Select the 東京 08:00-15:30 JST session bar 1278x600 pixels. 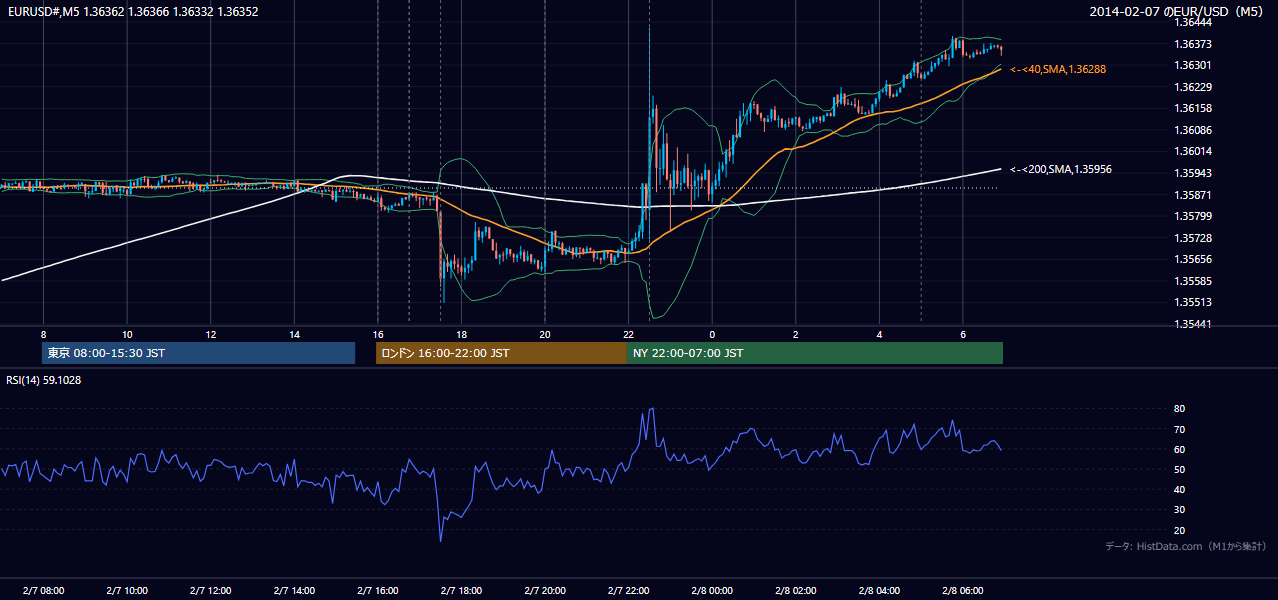tap(198, 353)
